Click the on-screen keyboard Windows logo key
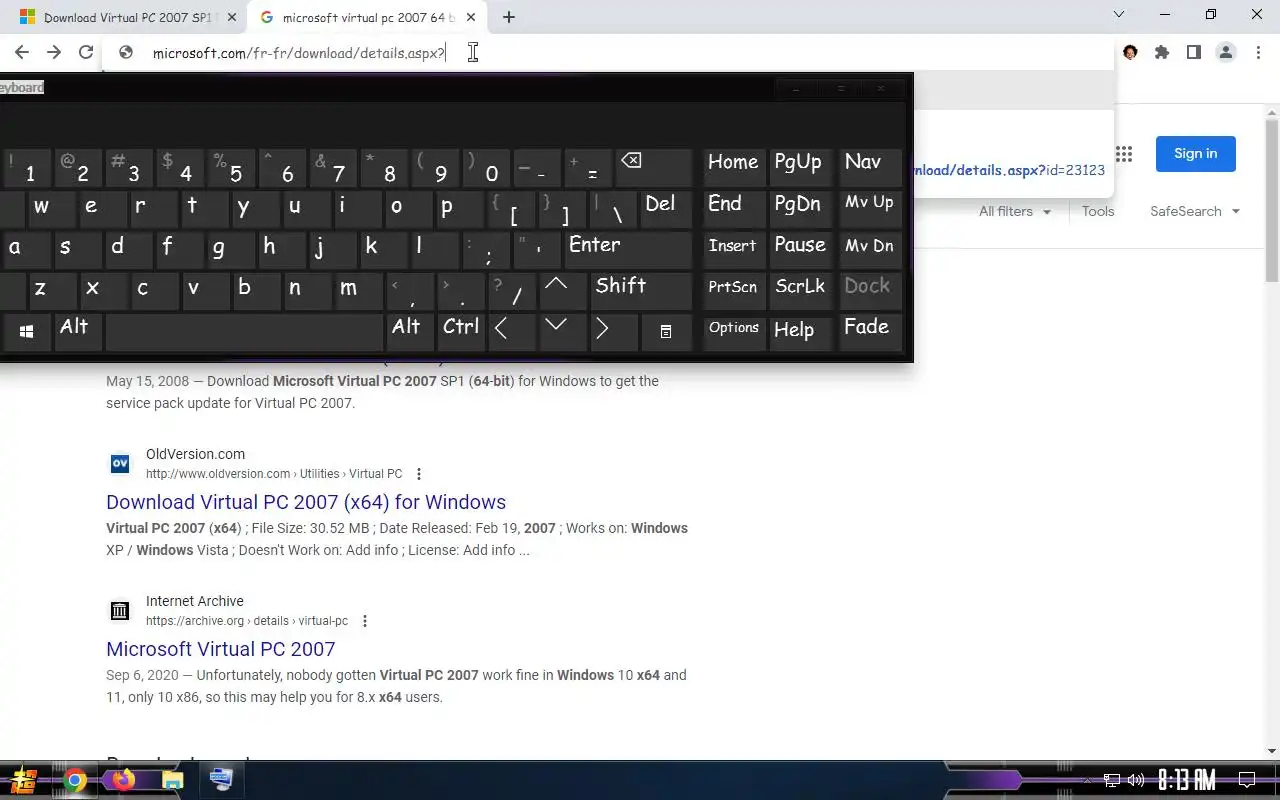 pos(26,331)
